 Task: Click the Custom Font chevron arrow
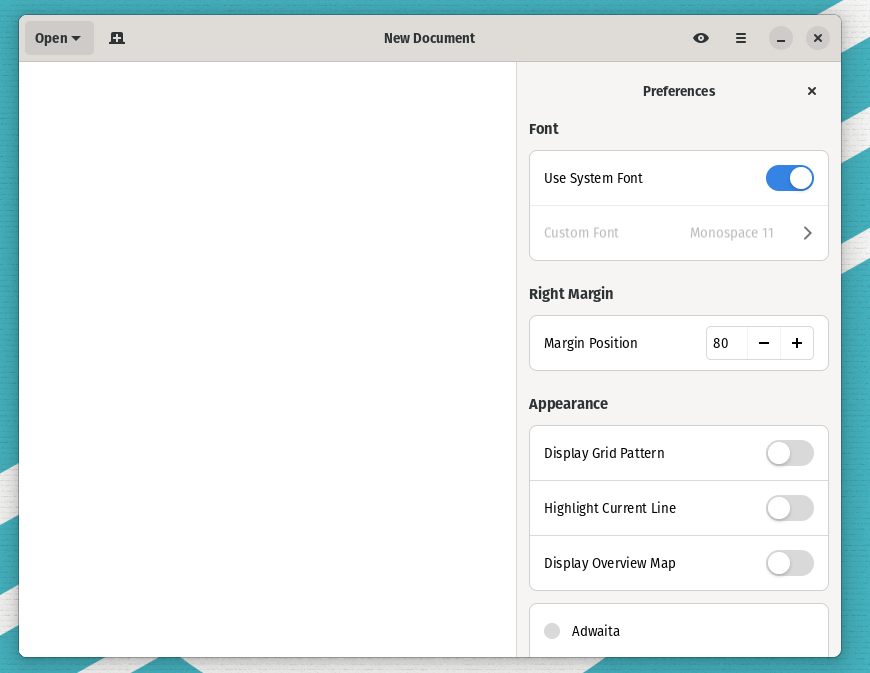pos(808,233)
